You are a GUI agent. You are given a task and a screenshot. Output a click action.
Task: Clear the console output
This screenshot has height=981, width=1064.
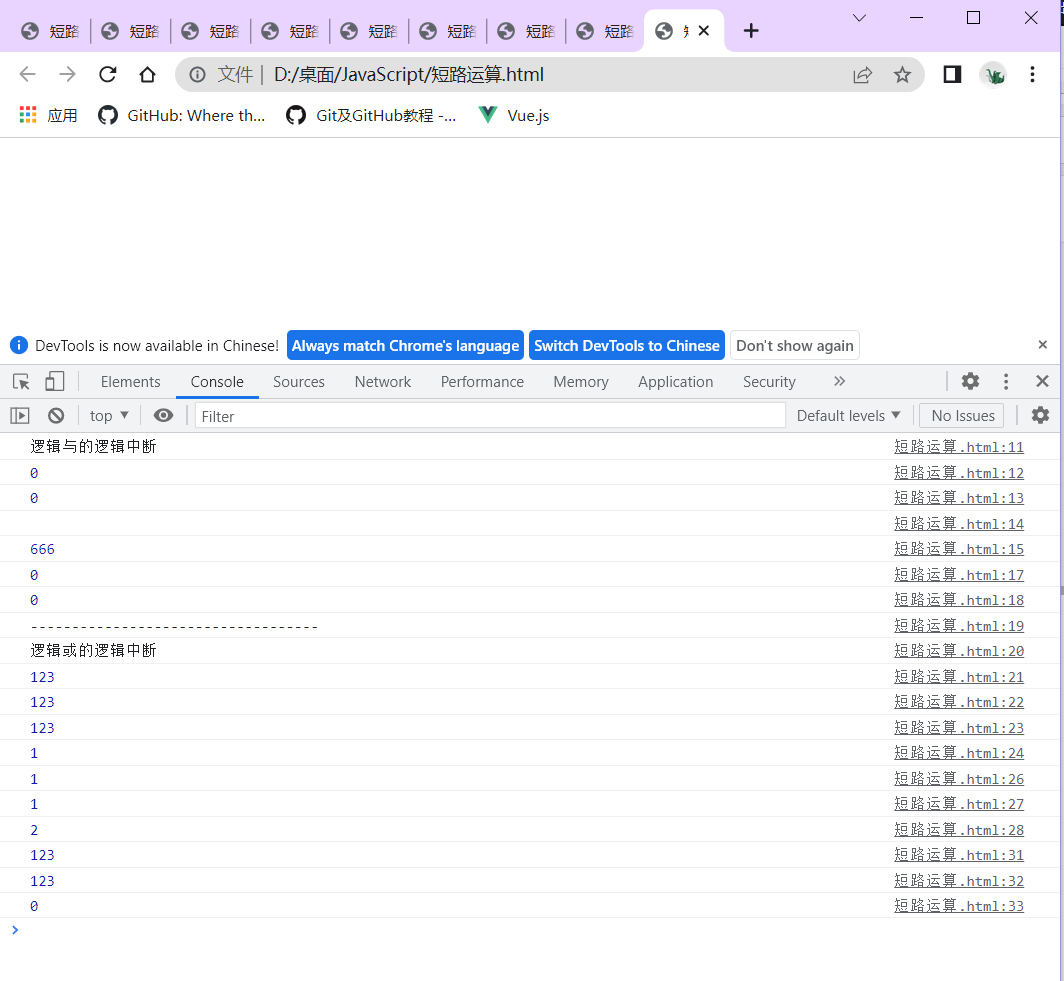(x=56, y=416)
